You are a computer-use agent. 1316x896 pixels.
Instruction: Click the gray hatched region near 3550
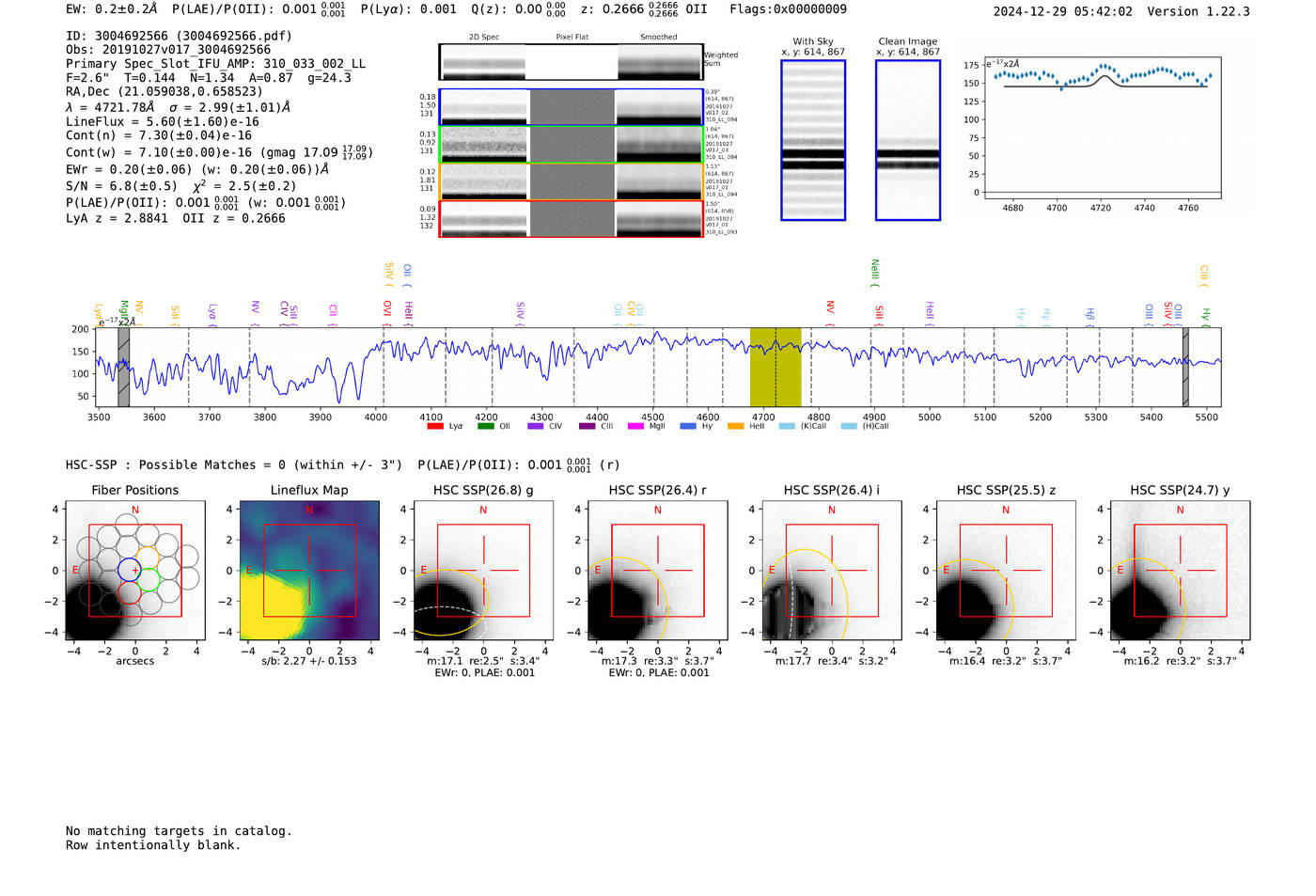123,367
